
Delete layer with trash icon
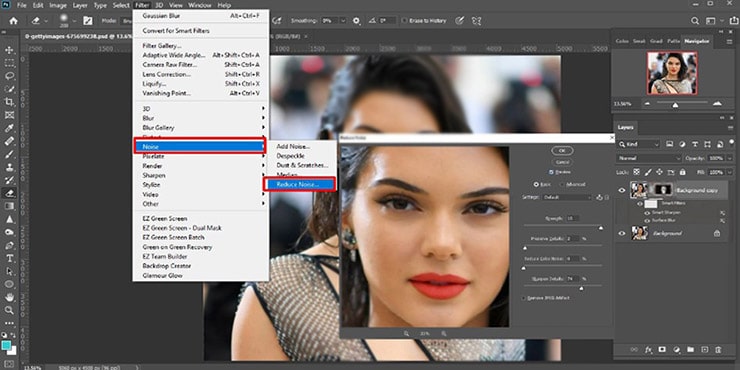click(718, 350)
